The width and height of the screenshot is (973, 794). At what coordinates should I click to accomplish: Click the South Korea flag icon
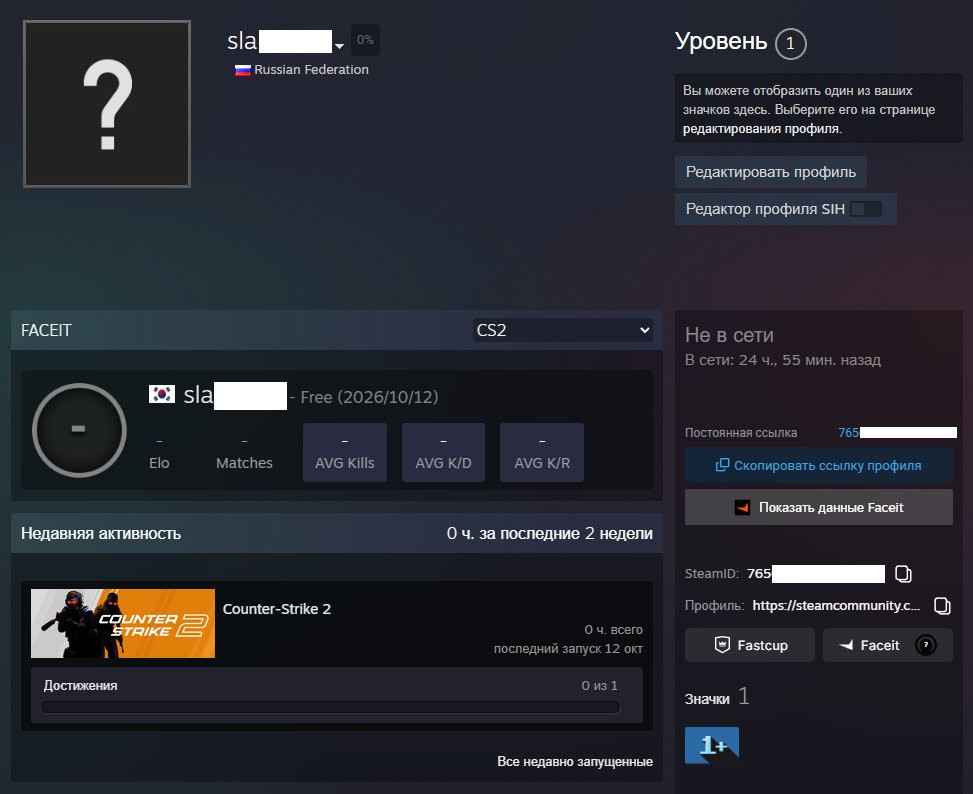[x=162, y=394]
